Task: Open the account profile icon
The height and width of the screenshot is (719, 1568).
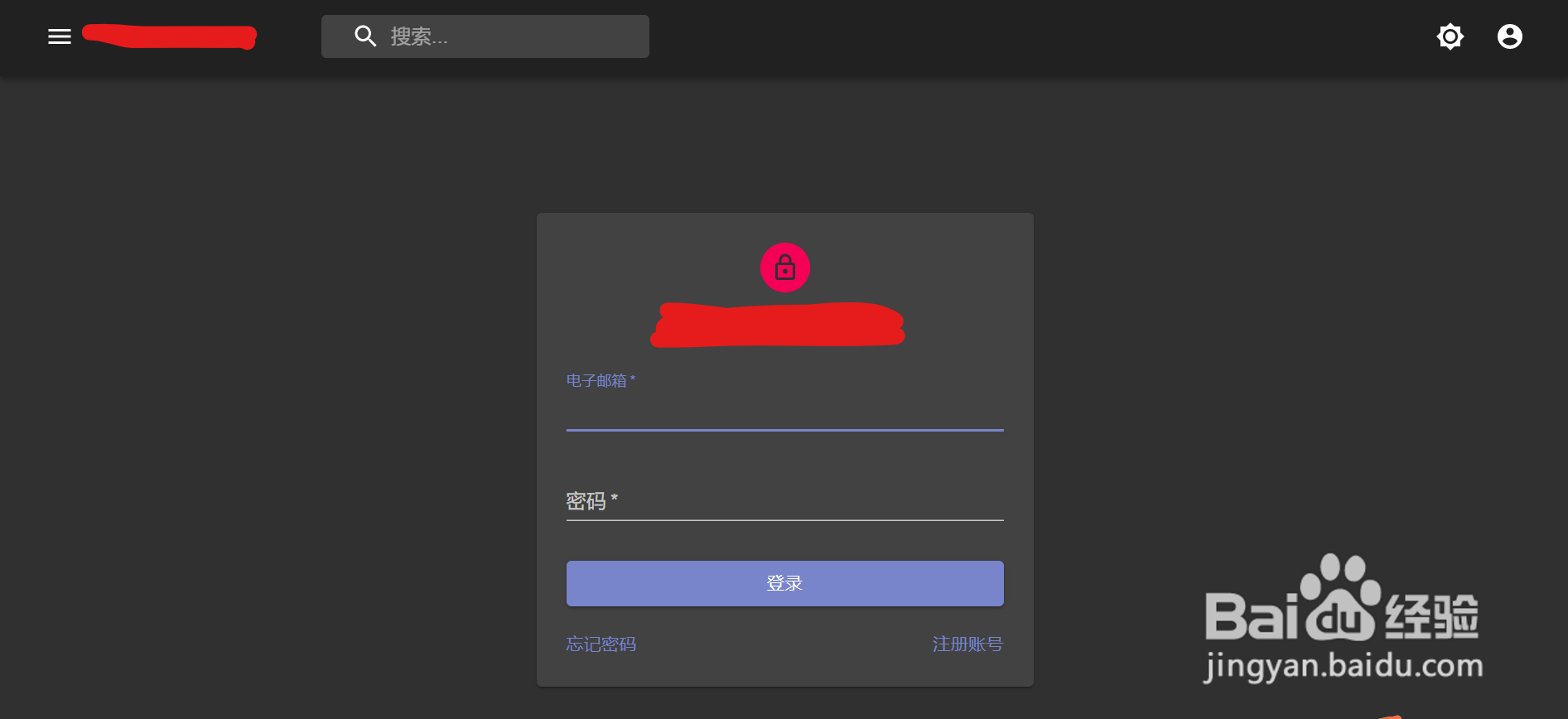Action: 1510,36
